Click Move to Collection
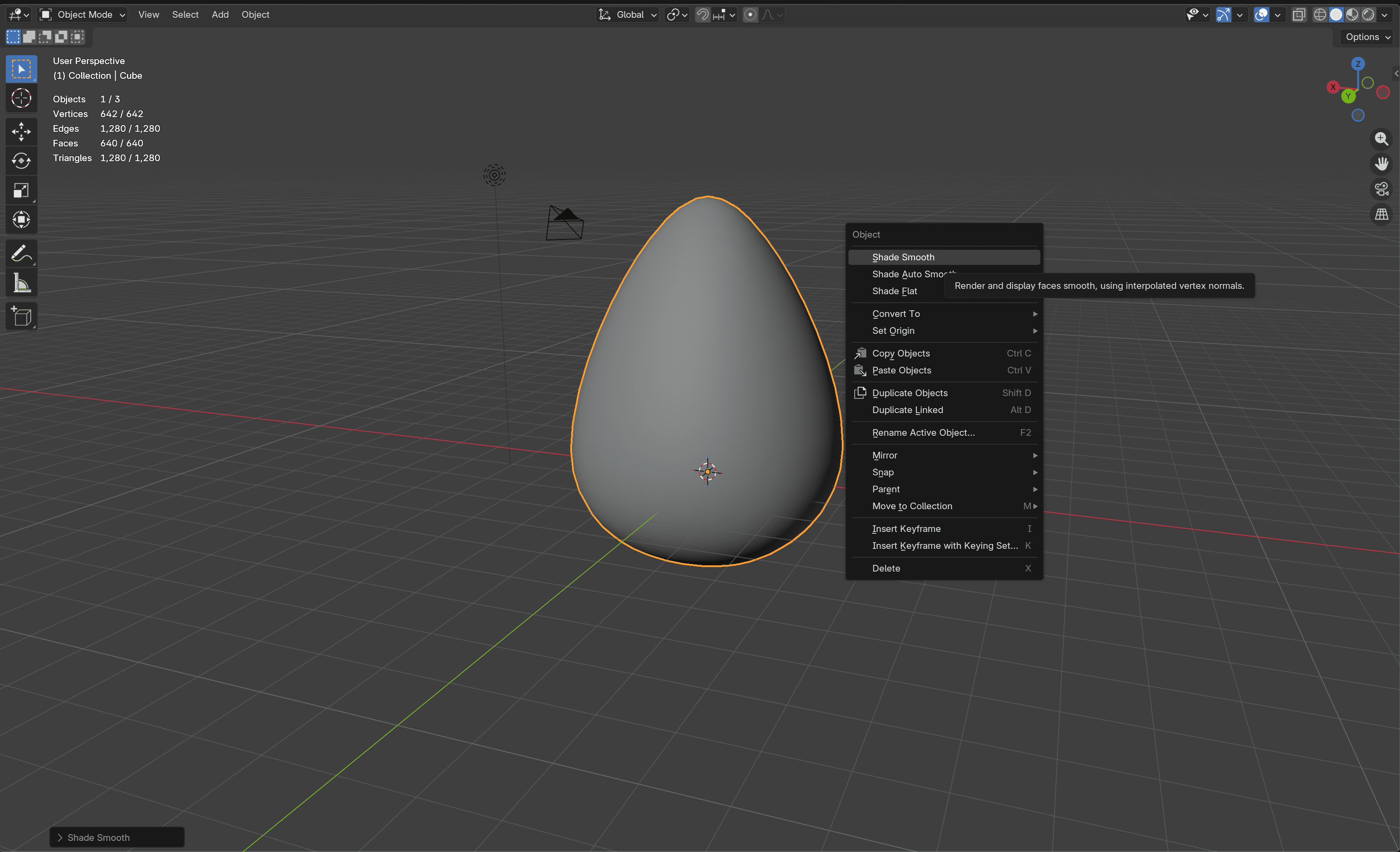 pos(944,506)
